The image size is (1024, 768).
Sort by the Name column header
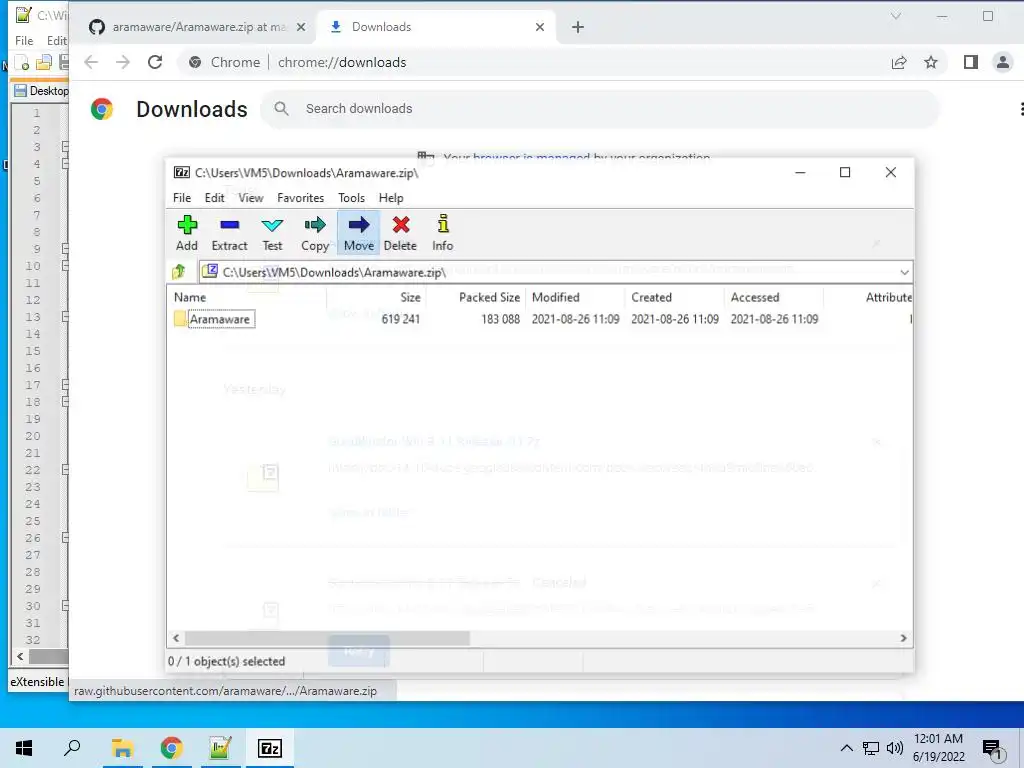coord(248,297)
